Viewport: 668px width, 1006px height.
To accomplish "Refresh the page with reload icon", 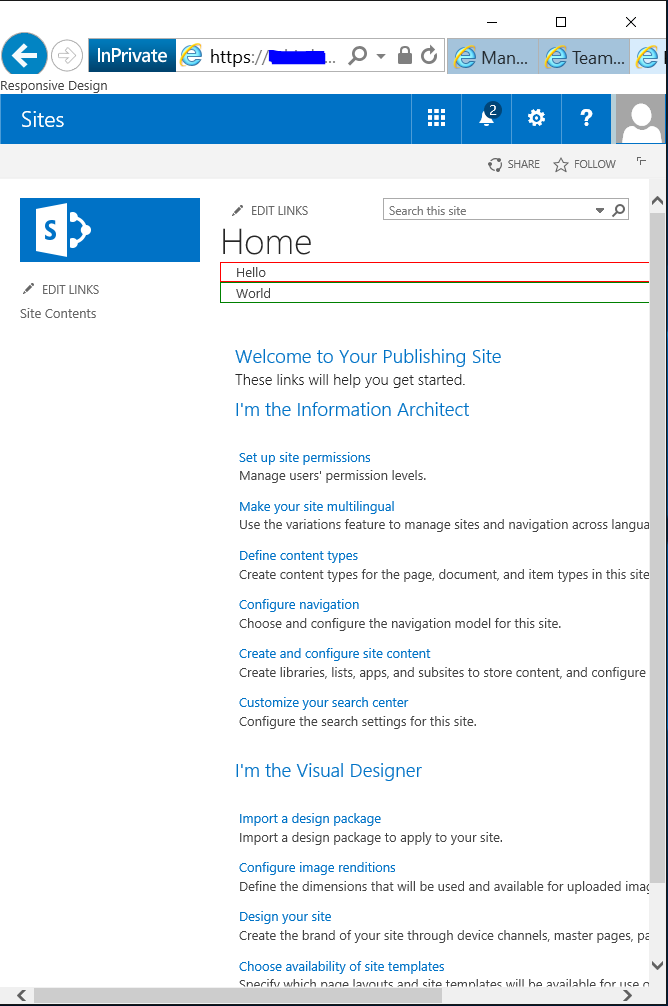I will [x=429, y=55].
